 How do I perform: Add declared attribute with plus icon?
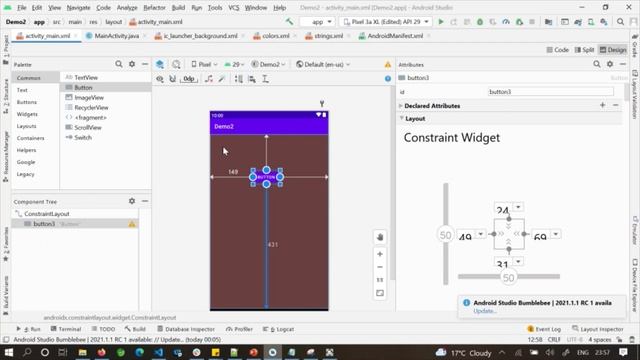click(602, 105)
